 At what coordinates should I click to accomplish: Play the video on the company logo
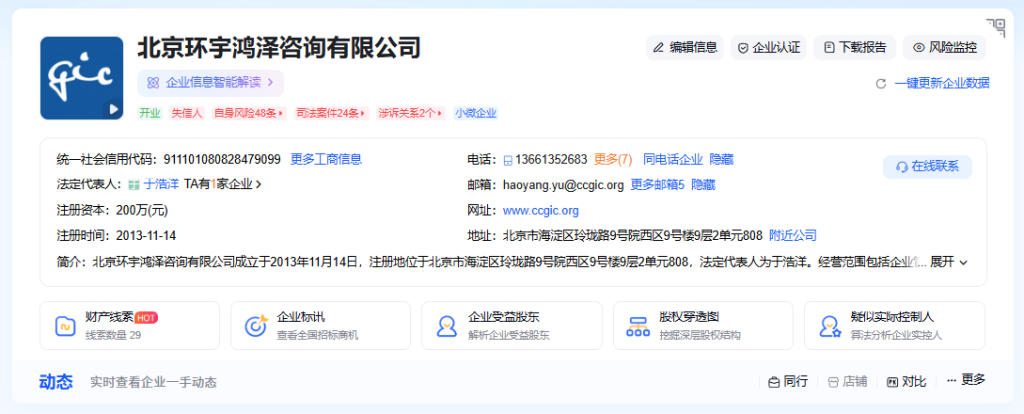point(114,109)
